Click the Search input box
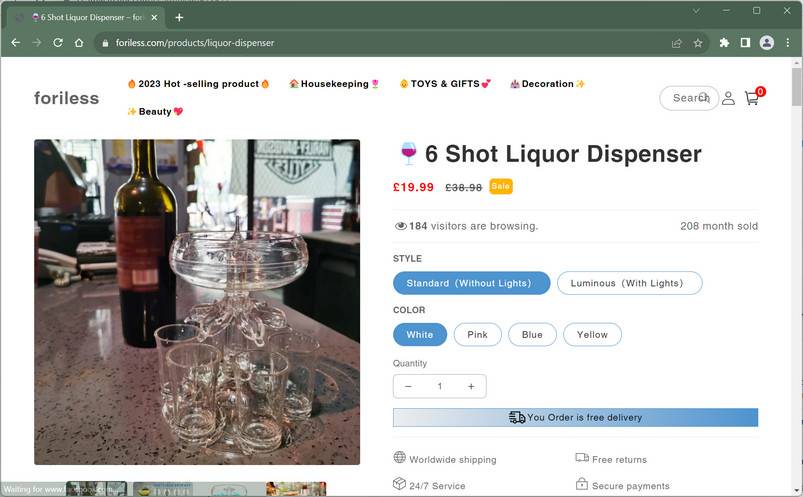The height and width of the screenshot is (497, 803). pyautogui.click(x=689, y=98)
